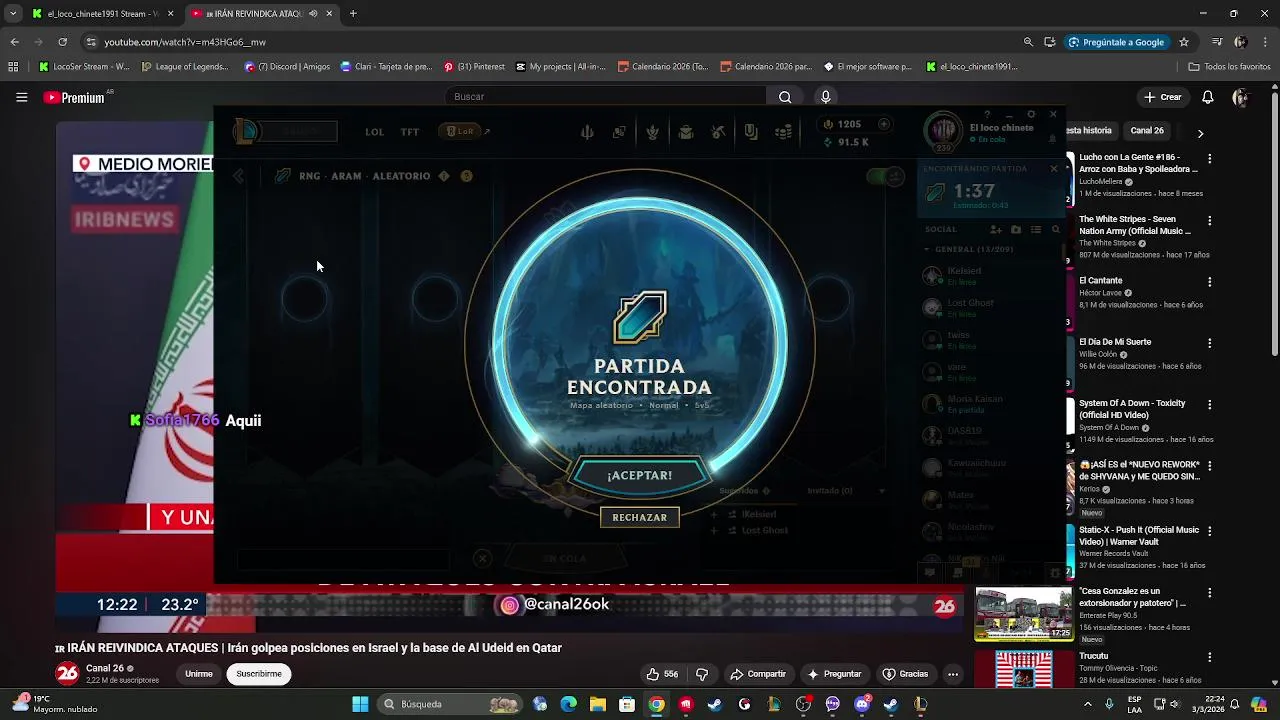Start YouTube voice search with microphone
The image size is (1280, 720).
point(825,97)
